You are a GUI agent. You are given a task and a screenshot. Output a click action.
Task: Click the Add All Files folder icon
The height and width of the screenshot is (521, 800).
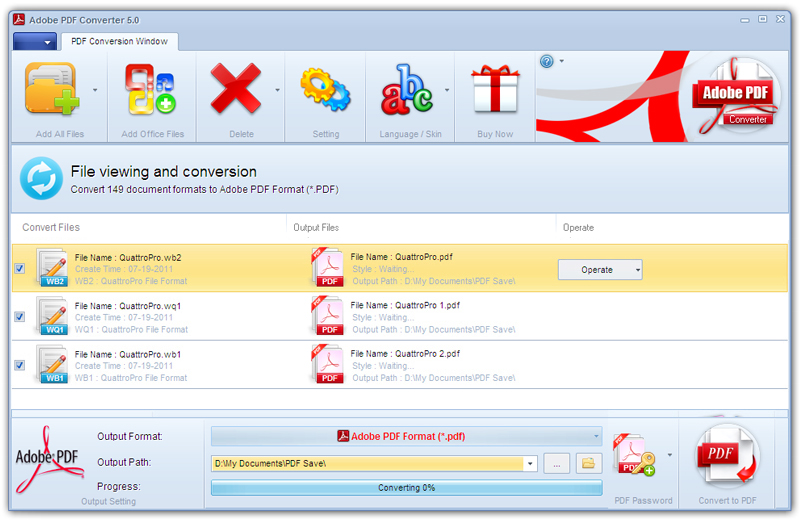coord(52,88)
